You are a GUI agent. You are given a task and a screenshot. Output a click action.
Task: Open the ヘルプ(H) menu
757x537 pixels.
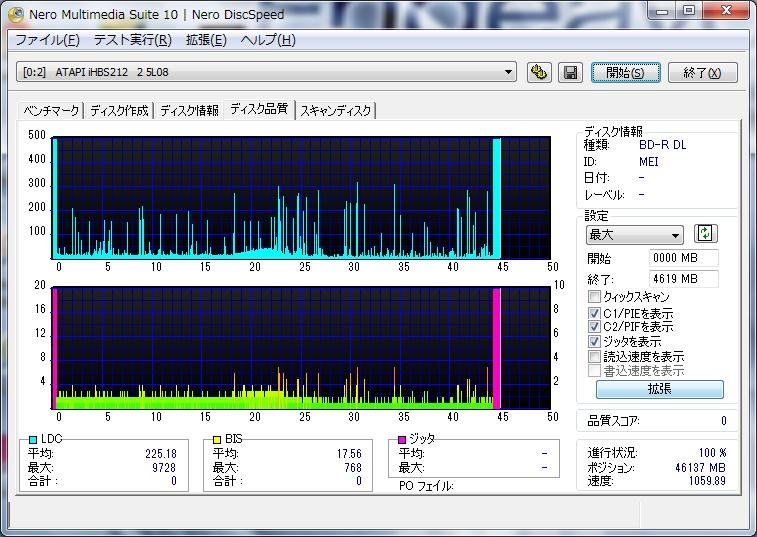[x=268, y=40]
